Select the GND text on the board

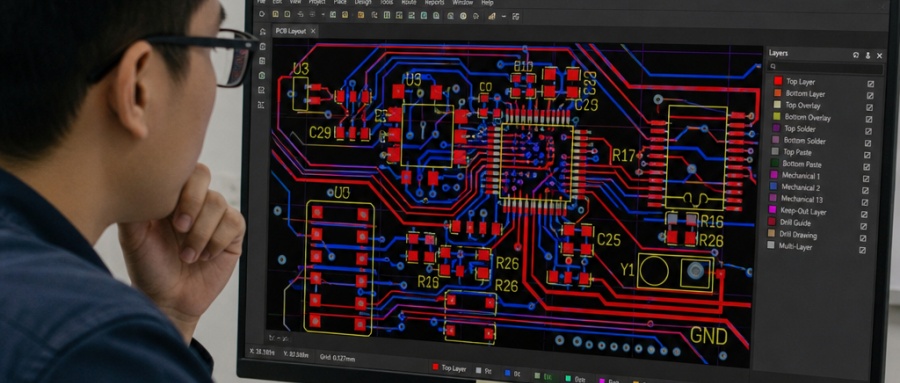[709, 335]
